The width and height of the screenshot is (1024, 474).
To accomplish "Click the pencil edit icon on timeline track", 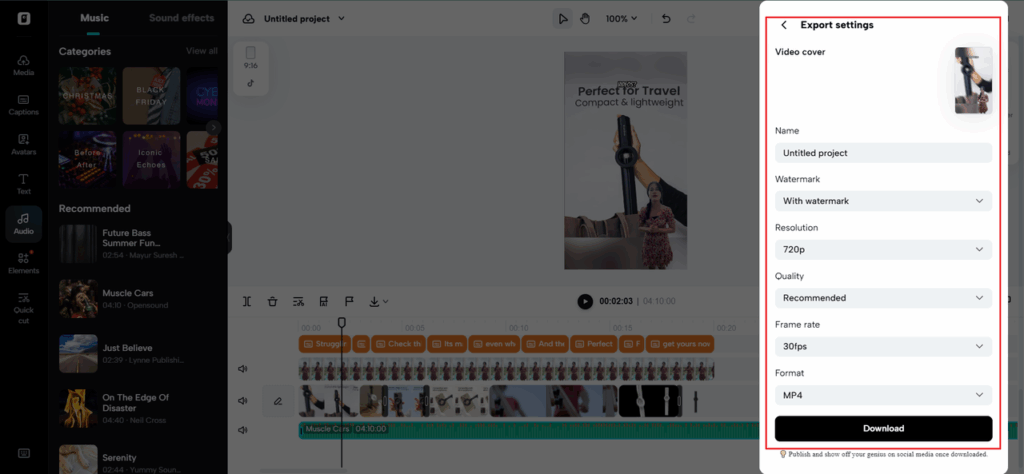I will pos(278,401).
